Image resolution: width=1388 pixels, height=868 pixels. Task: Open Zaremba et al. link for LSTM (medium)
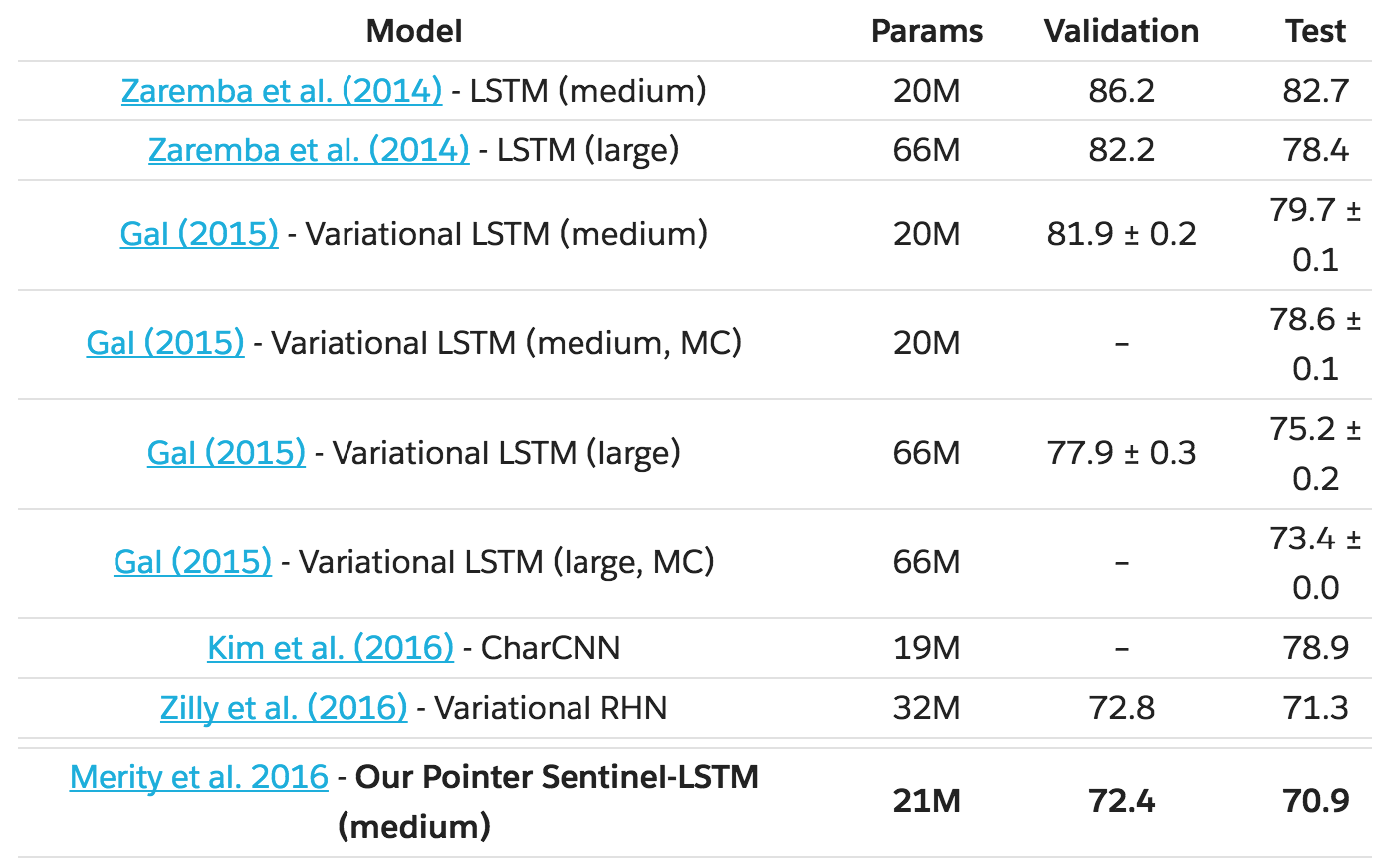(x=281, y=91)
